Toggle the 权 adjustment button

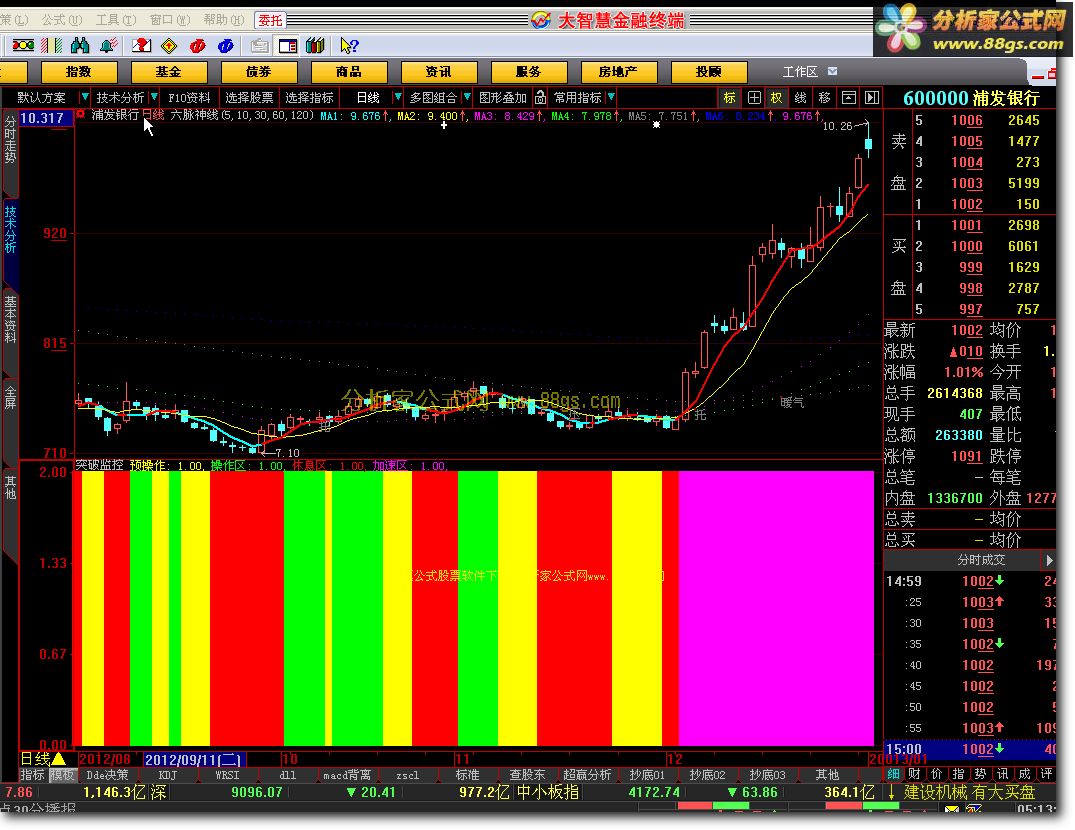click(x=776, y=98)
